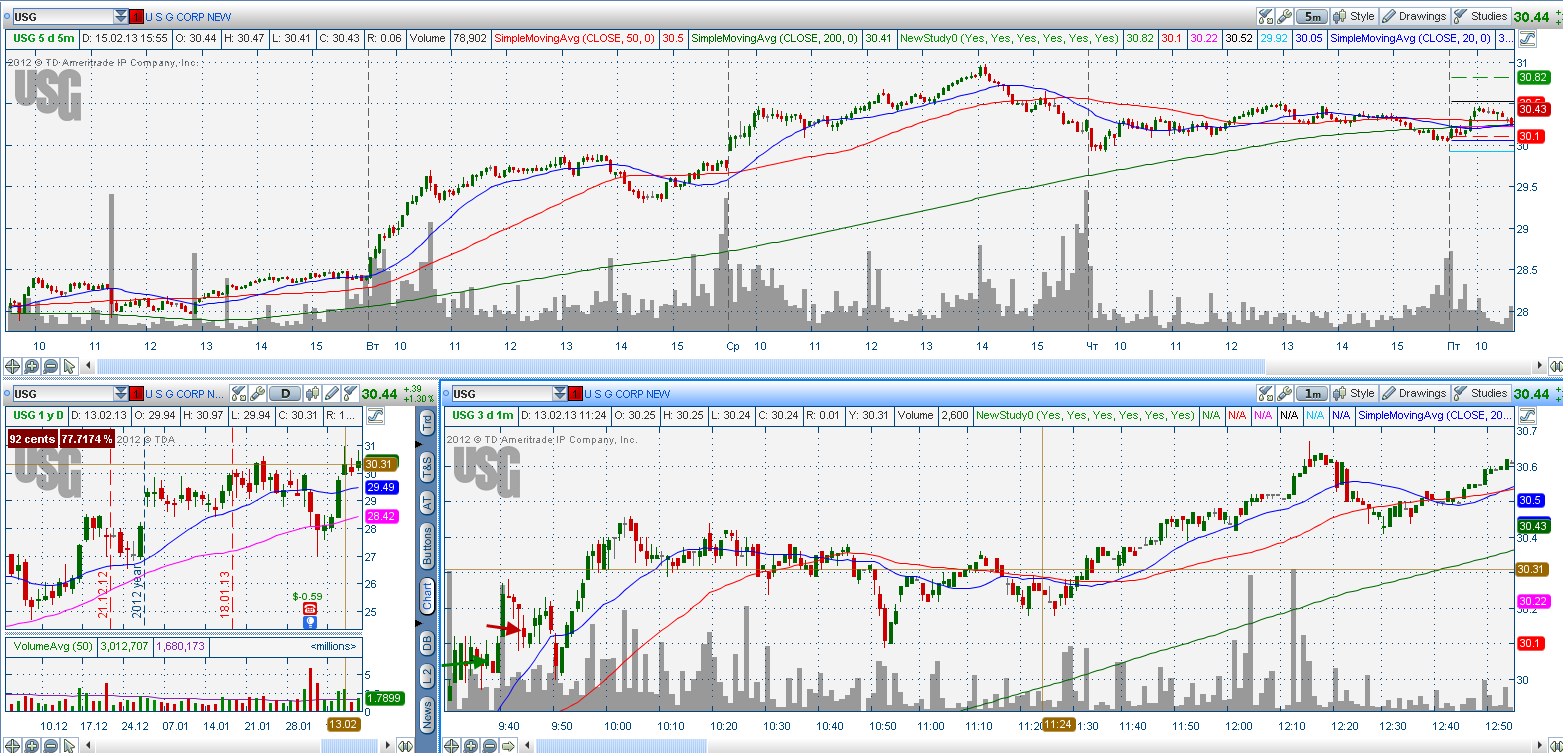Zoom out on the top 5m chart
Screen dimensions: 1563x753
pyautogui.click(x=50, y=366)
